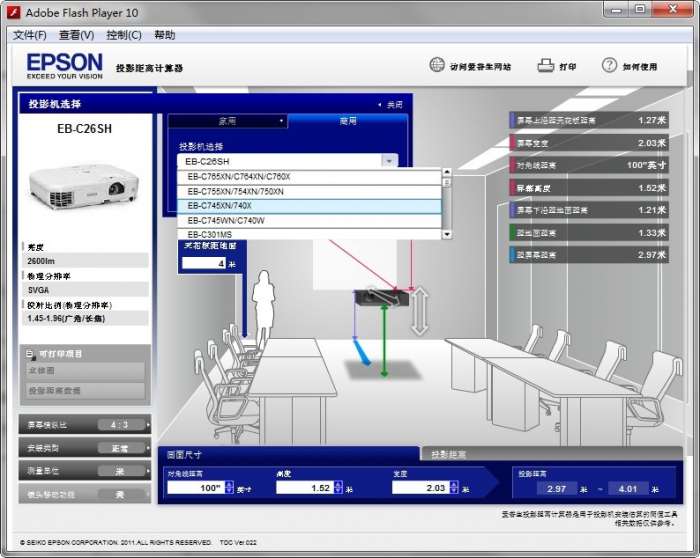Click the 1.21米 screen bottom to floor row
Screen dimensions: 700x558
(x=589, y=210)
